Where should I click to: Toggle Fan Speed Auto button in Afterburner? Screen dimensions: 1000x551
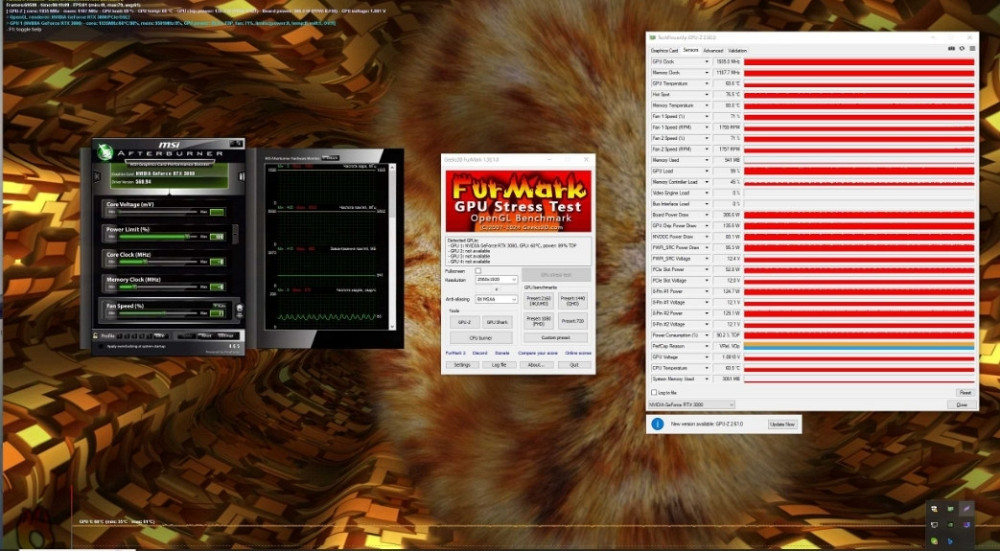pos(219,305)
